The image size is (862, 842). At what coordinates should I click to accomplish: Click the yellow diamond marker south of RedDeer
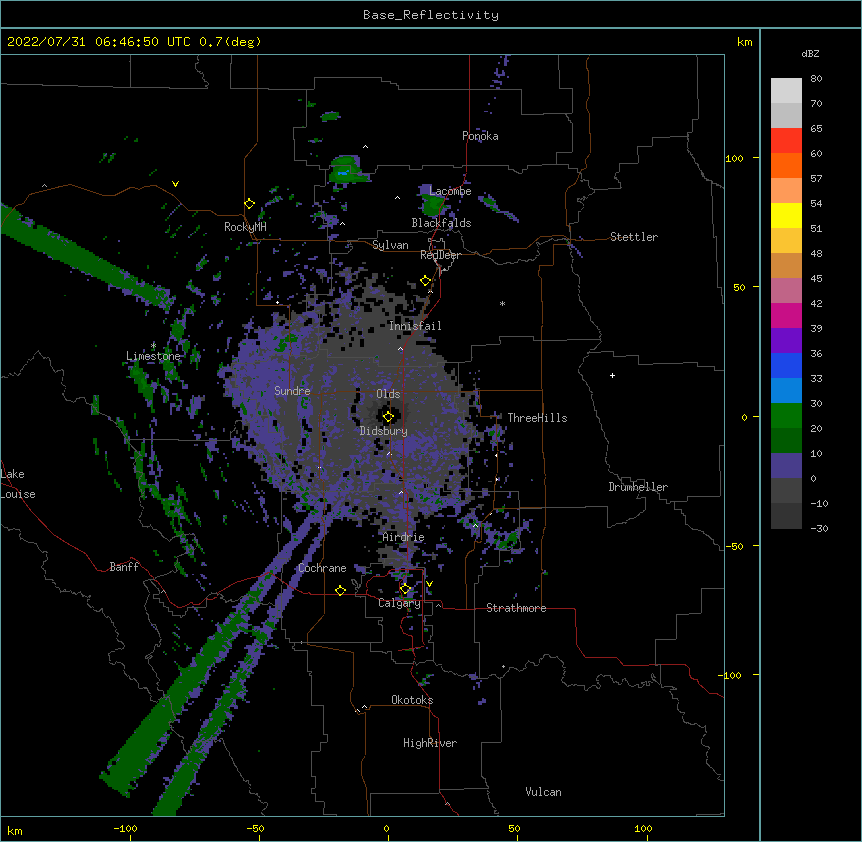(426, 281)
